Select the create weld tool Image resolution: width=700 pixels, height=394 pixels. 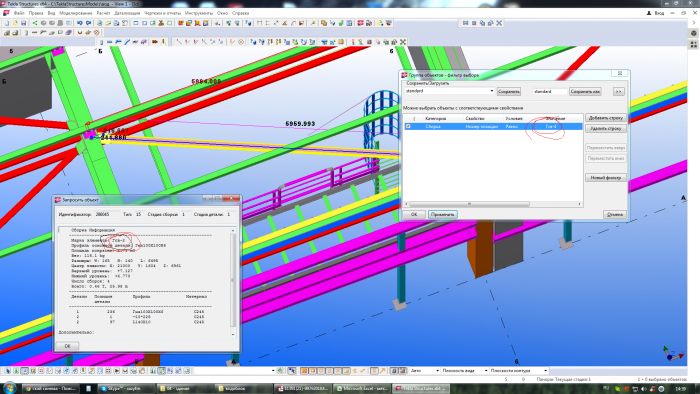[x=163, y=42]
